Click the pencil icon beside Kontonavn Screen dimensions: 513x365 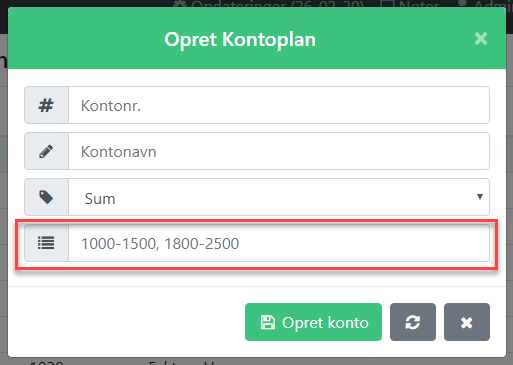click(x=46, y=151)
